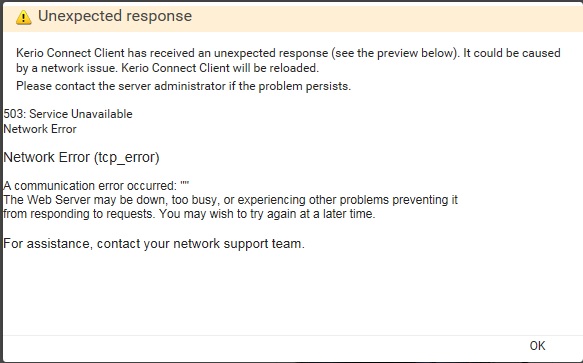This screenshot has width=583, height=363.
Task: Select the "503: Service Unavailable" status line
Action: (68, 114)
